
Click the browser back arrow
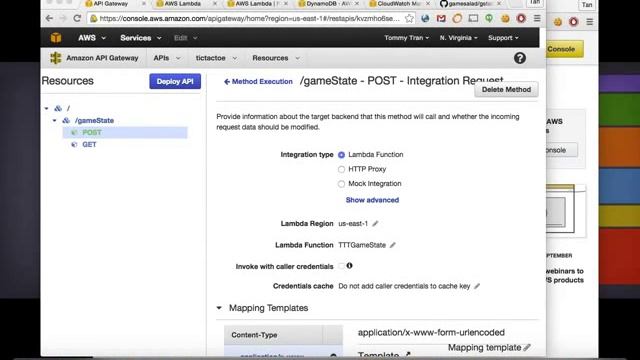[49, 18]
